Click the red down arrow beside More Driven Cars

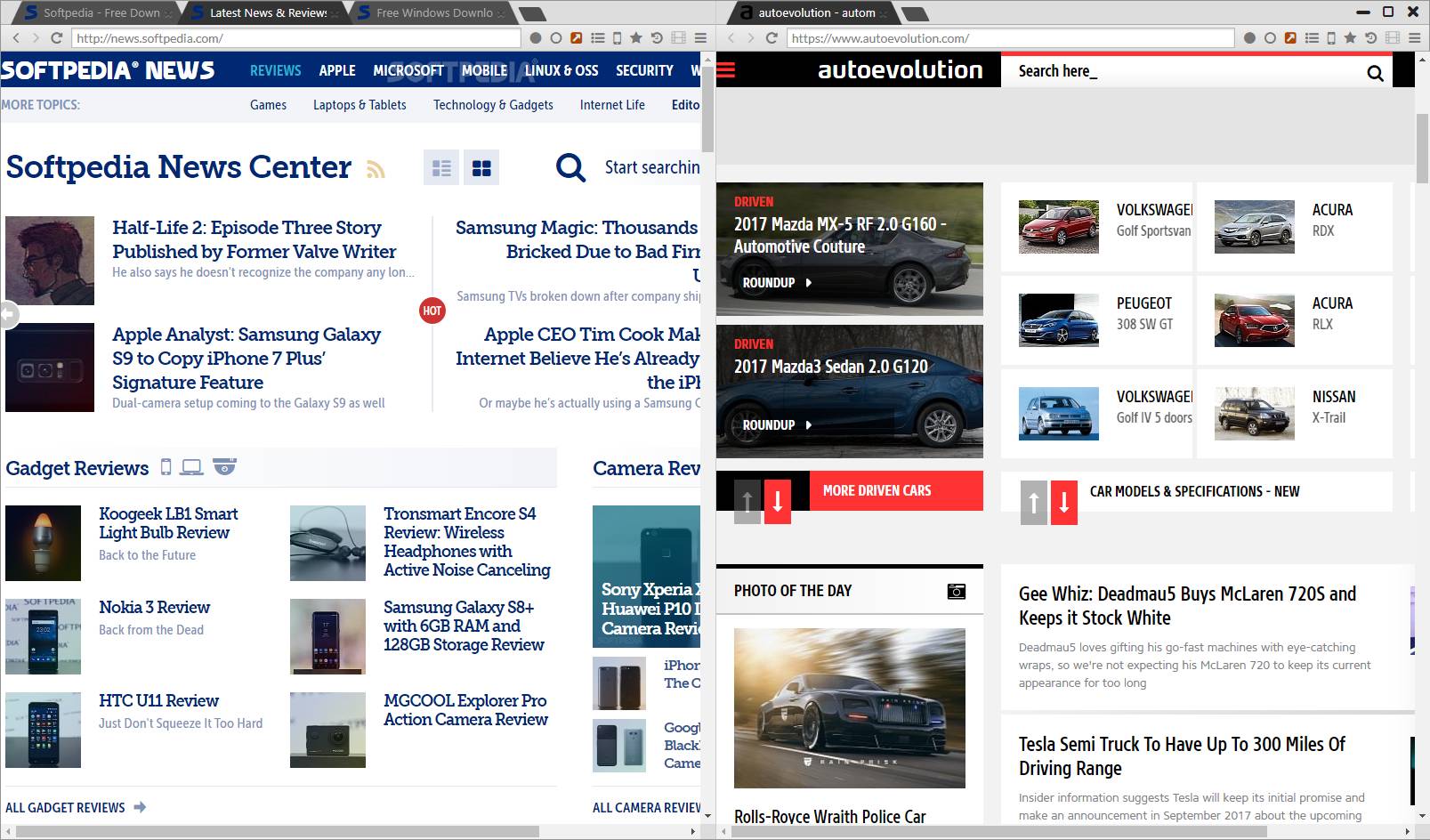click(x=778, y=502)
